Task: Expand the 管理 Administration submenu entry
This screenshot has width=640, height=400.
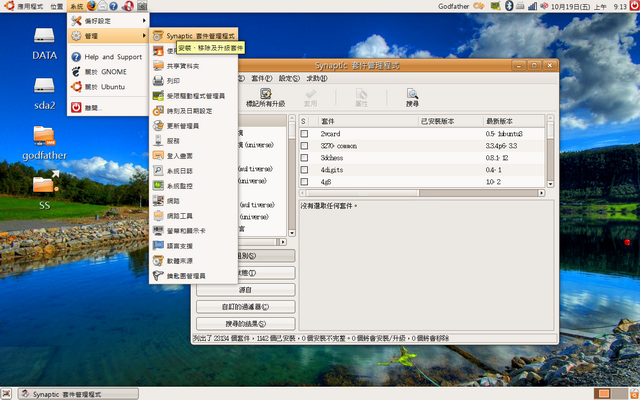Action: click(108, 36)
